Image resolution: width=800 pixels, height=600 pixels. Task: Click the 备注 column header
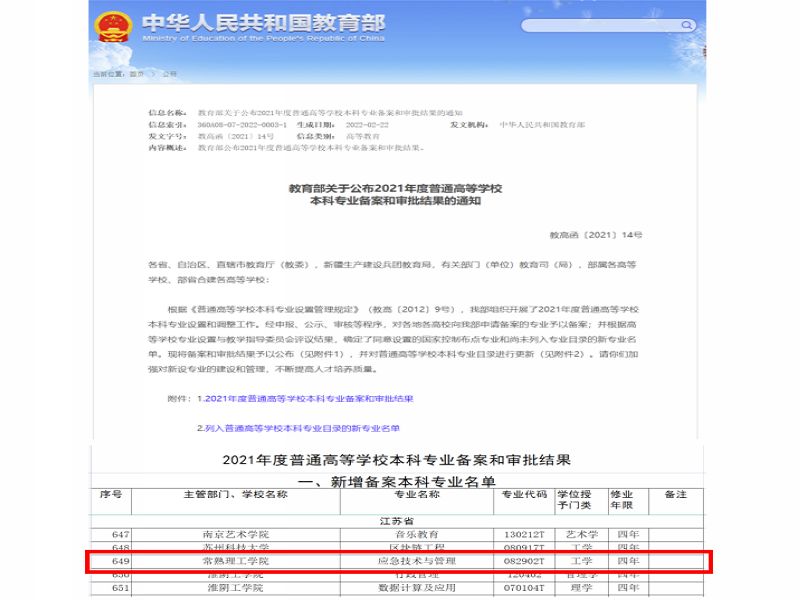click(x=676, y=494)
